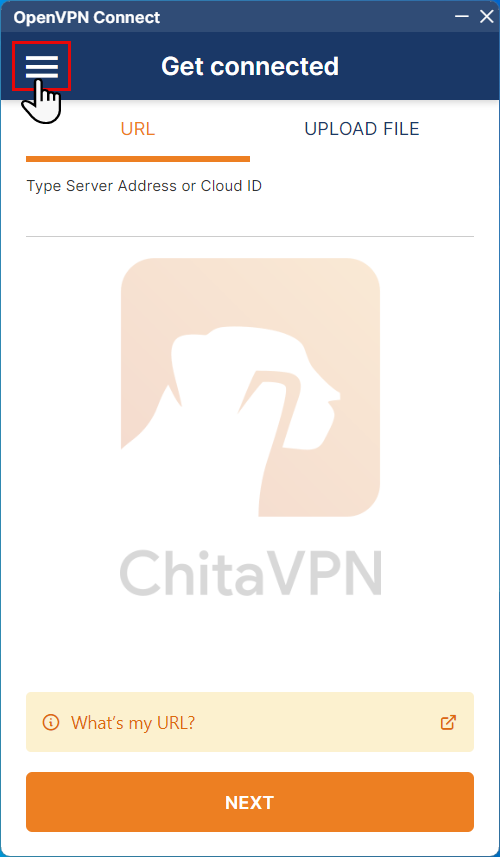Click the ChitaVPN cheetah logo
This screenshot has height=857, width=500.
click(250, 387)
